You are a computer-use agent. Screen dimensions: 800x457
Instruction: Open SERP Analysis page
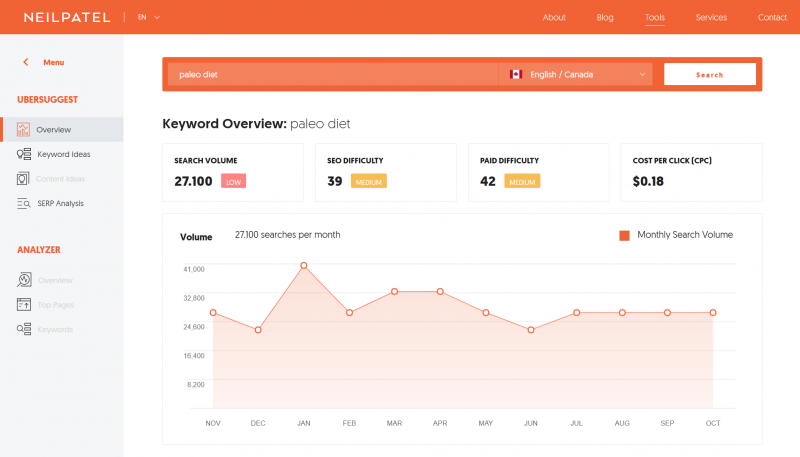click(x=60, y=203)
